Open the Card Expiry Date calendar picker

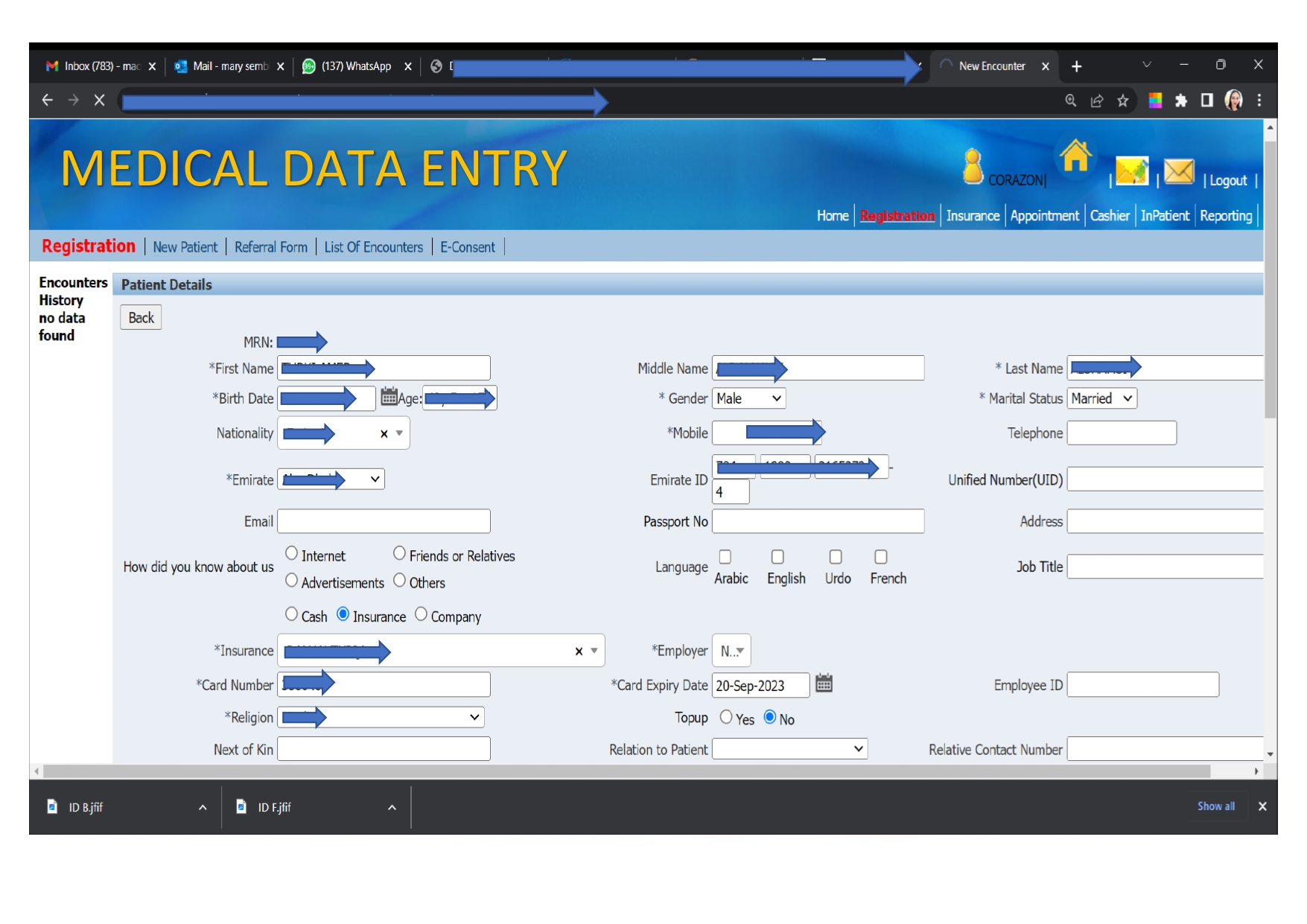pyautogui.click(x=824, y=684)
